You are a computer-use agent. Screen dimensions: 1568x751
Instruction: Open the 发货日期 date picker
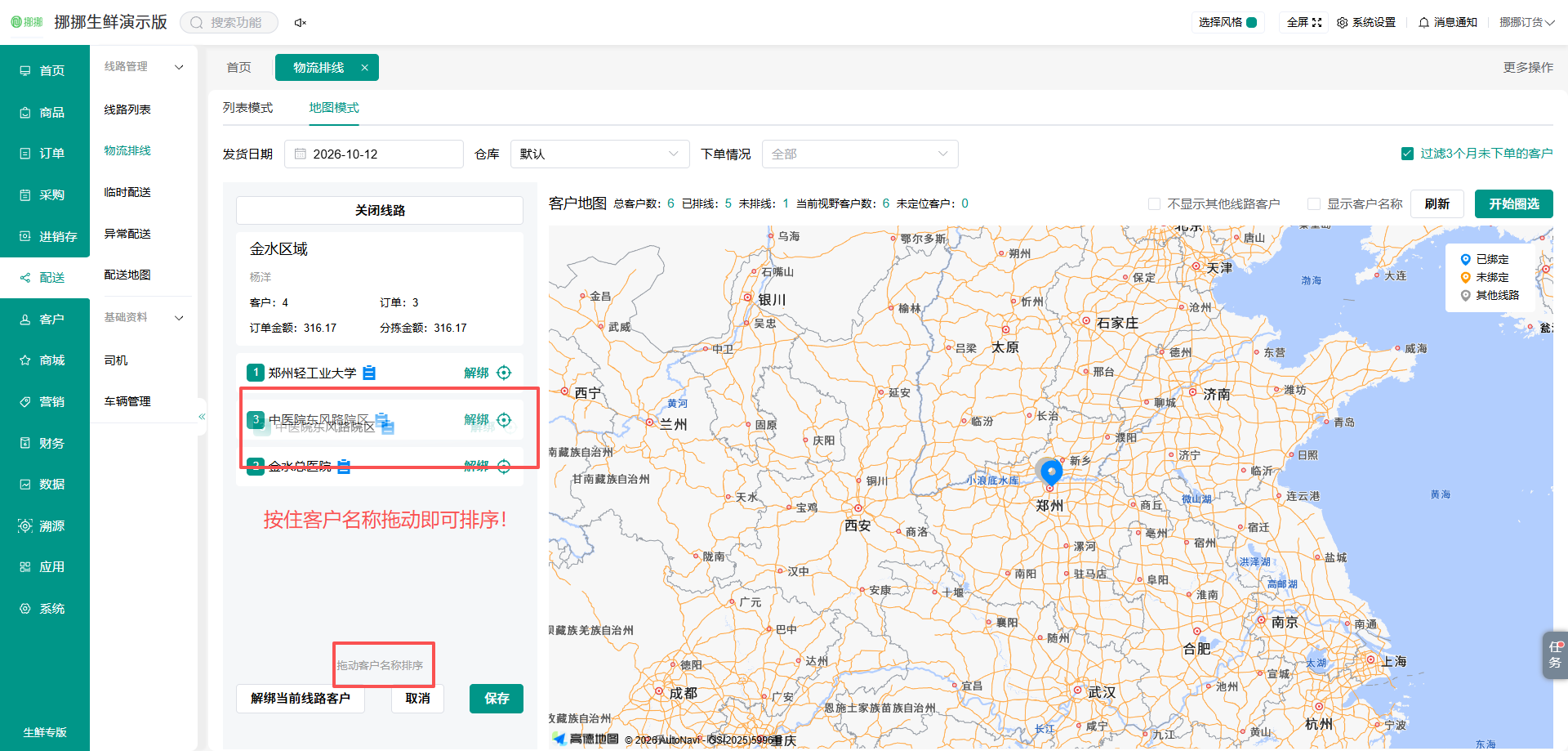coord(374,154)
